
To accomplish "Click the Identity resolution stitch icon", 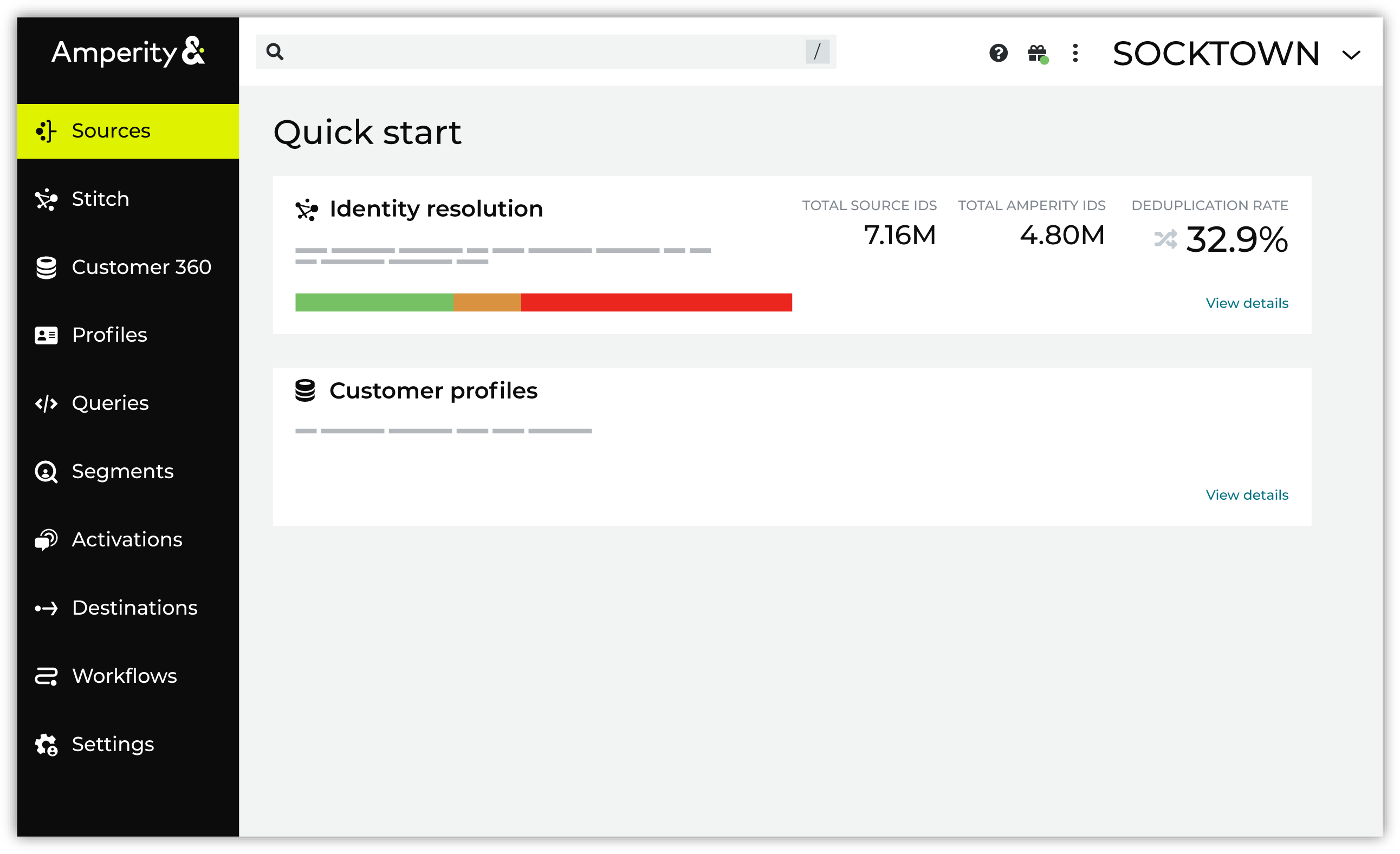I will pyautogui.click(x=306, y=210).
